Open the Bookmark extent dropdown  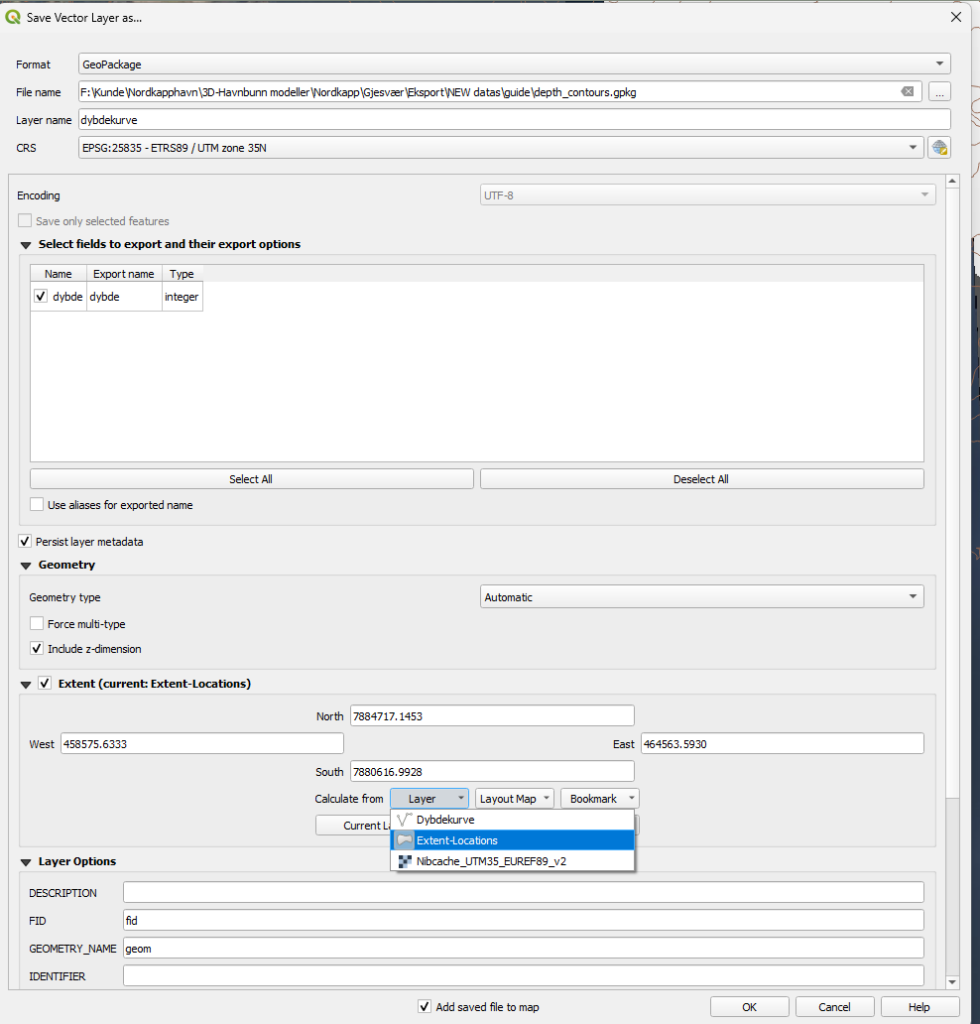coord(599,799)
